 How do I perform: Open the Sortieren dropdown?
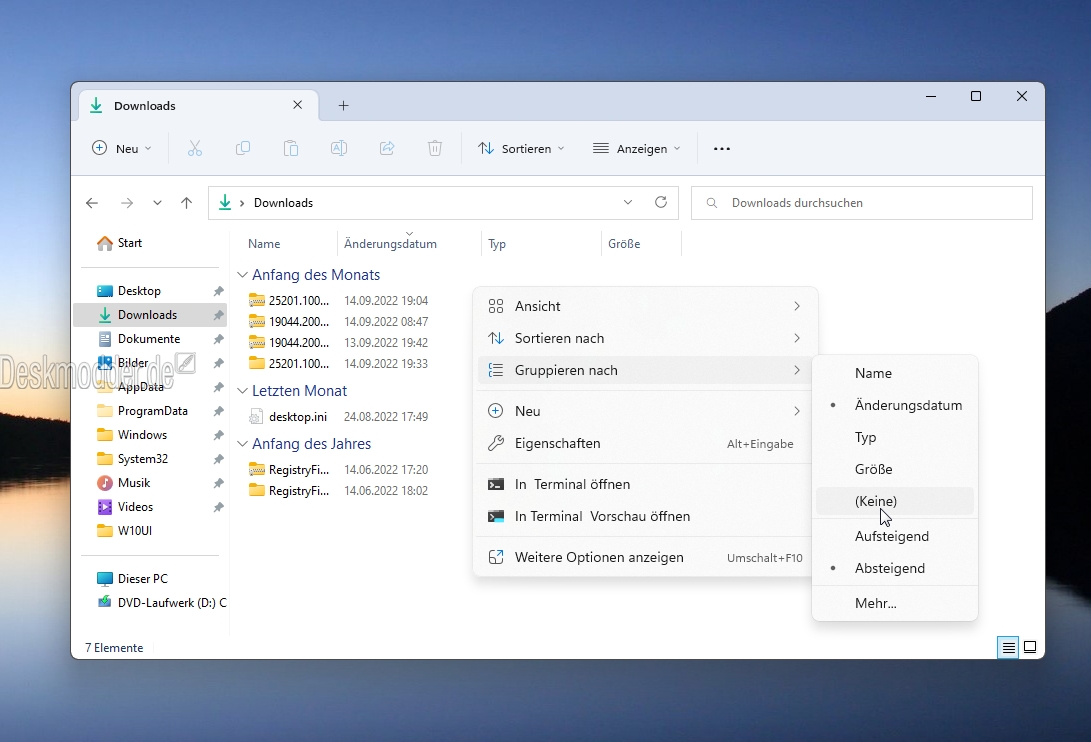pyautogui.click(x=521, y=148)
